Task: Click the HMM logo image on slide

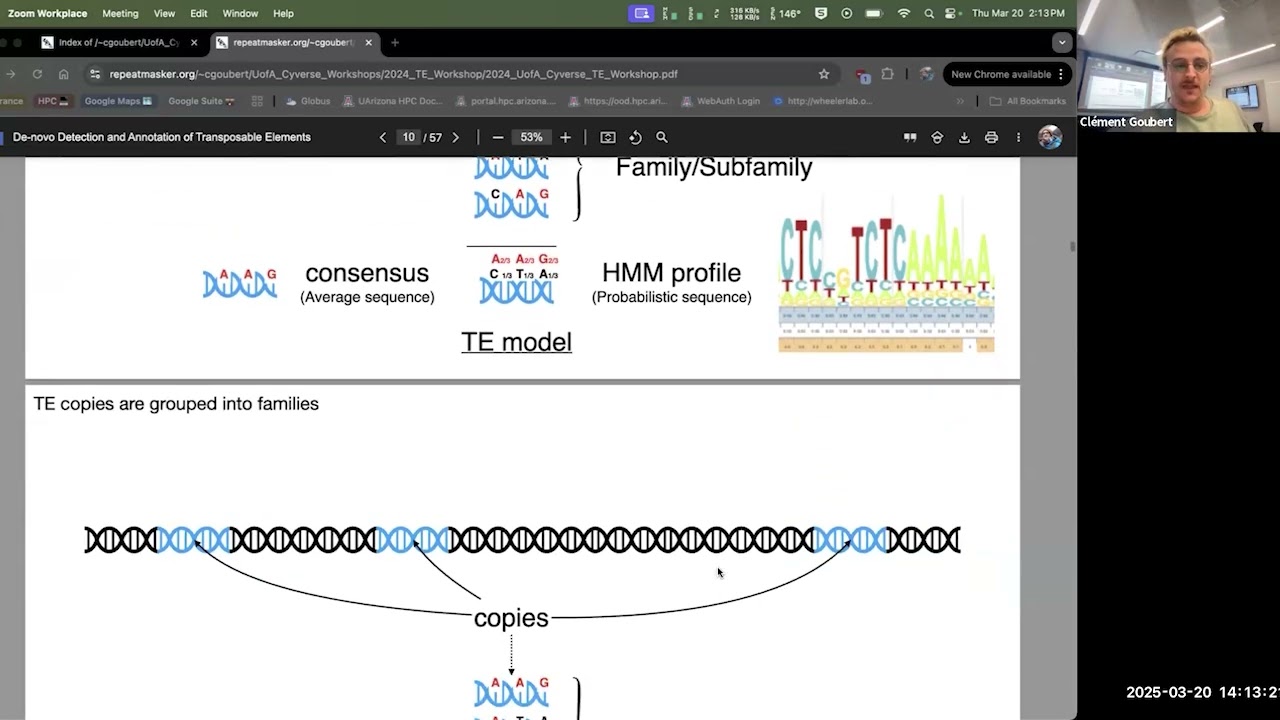Action: [886, 273]
